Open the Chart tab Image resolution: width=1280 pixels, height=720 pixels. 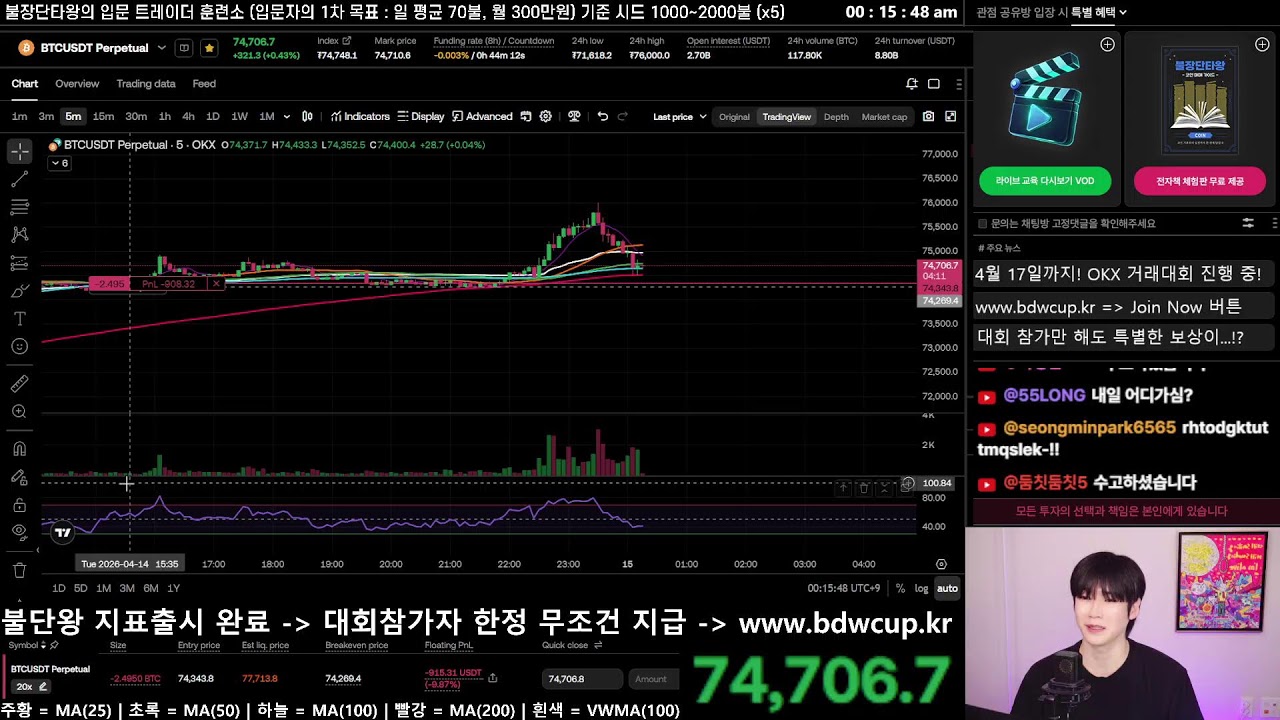25,84
